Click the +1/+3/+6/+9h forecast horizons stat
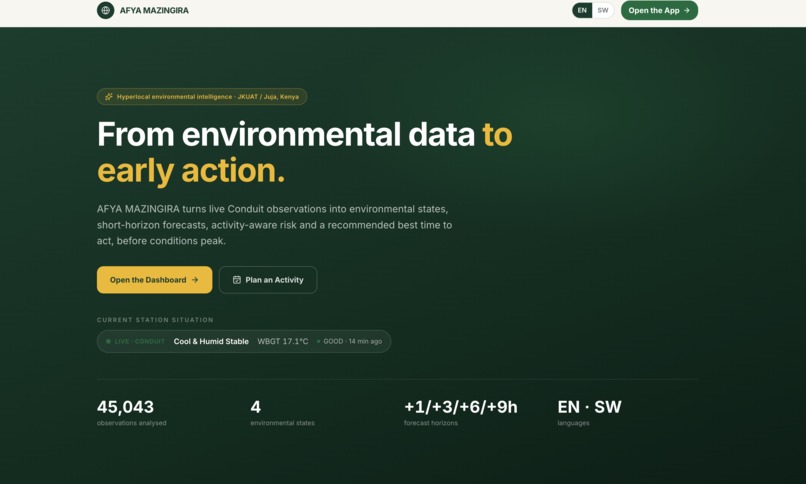 coord(461,413)
